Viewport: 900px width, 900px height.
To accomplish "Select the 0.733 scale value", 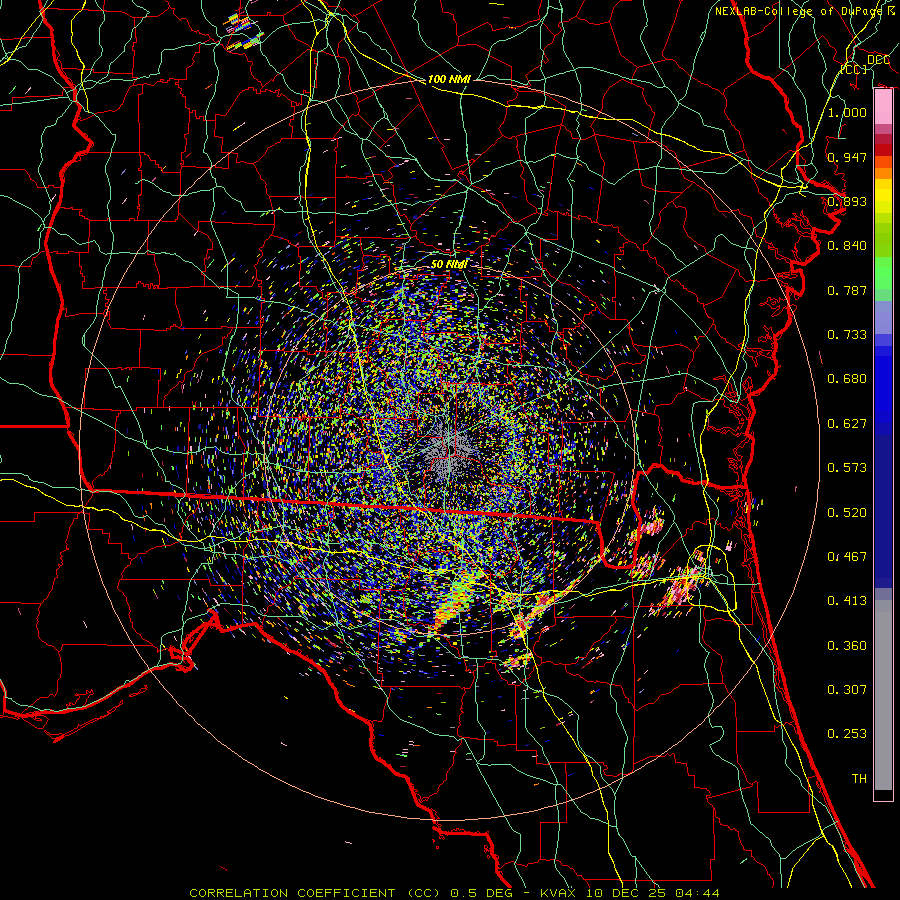I will [x=847, y=335].
